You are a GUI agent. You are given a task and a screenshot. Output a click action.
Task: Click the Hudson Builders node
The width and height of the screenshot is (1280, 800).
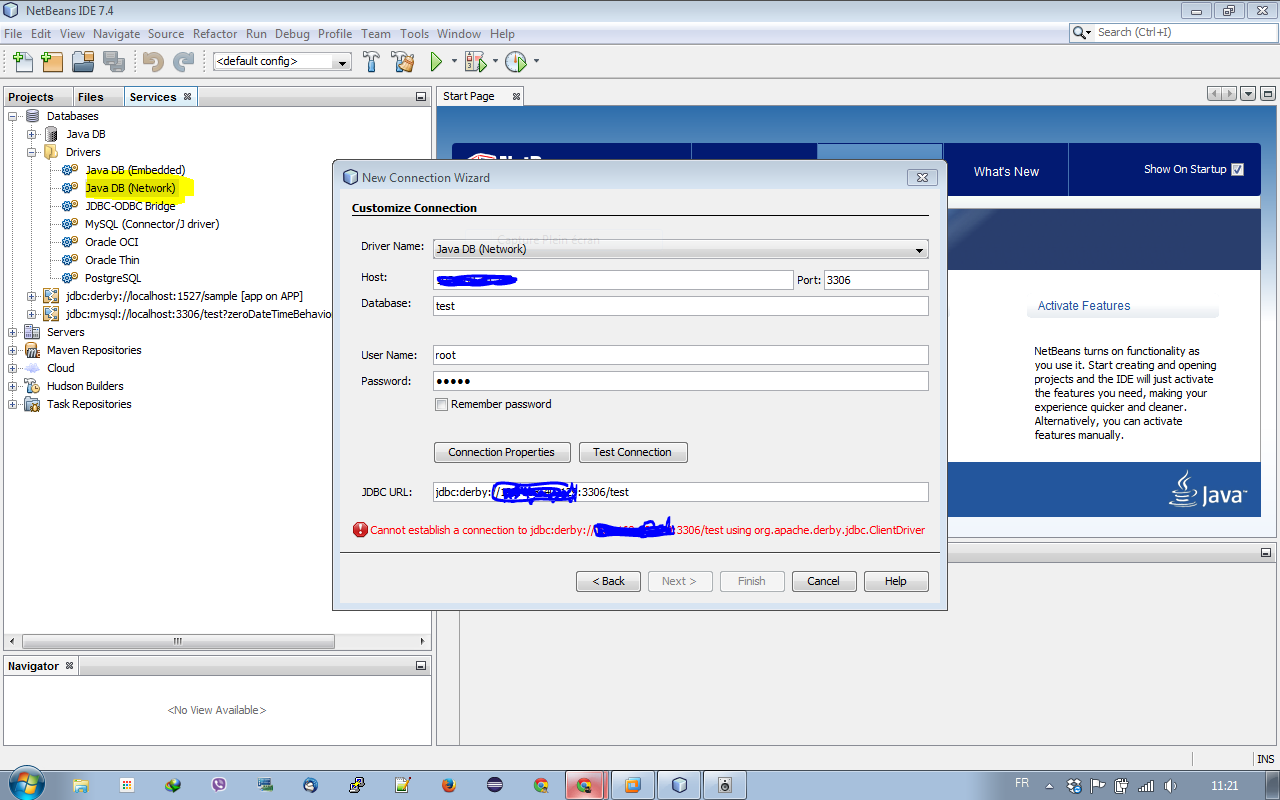[x=85, y=386]
